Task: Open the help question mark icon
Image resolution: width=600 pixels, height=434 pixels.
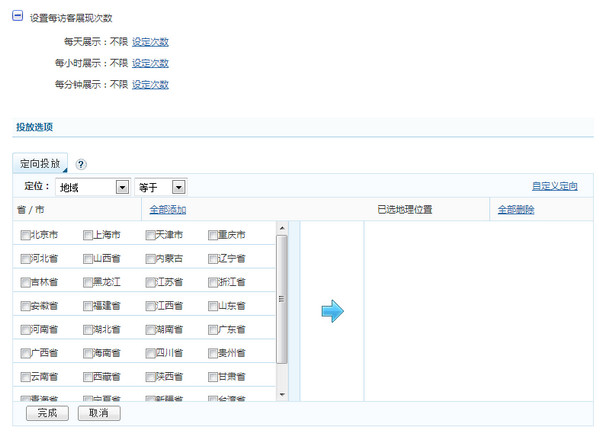Action: tap(81, 164)
